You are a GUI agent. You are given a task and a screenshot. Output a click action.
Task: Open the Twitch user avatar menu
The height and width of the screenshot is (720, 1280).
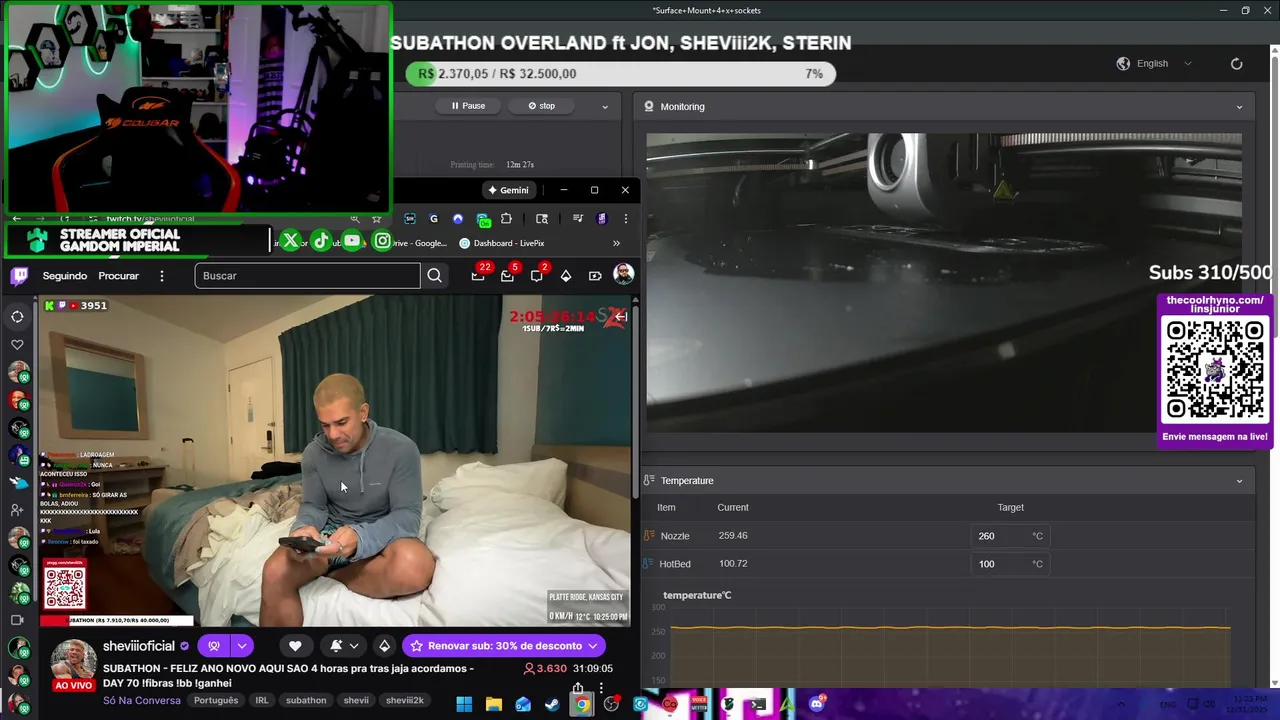click(x=623, y=275)
